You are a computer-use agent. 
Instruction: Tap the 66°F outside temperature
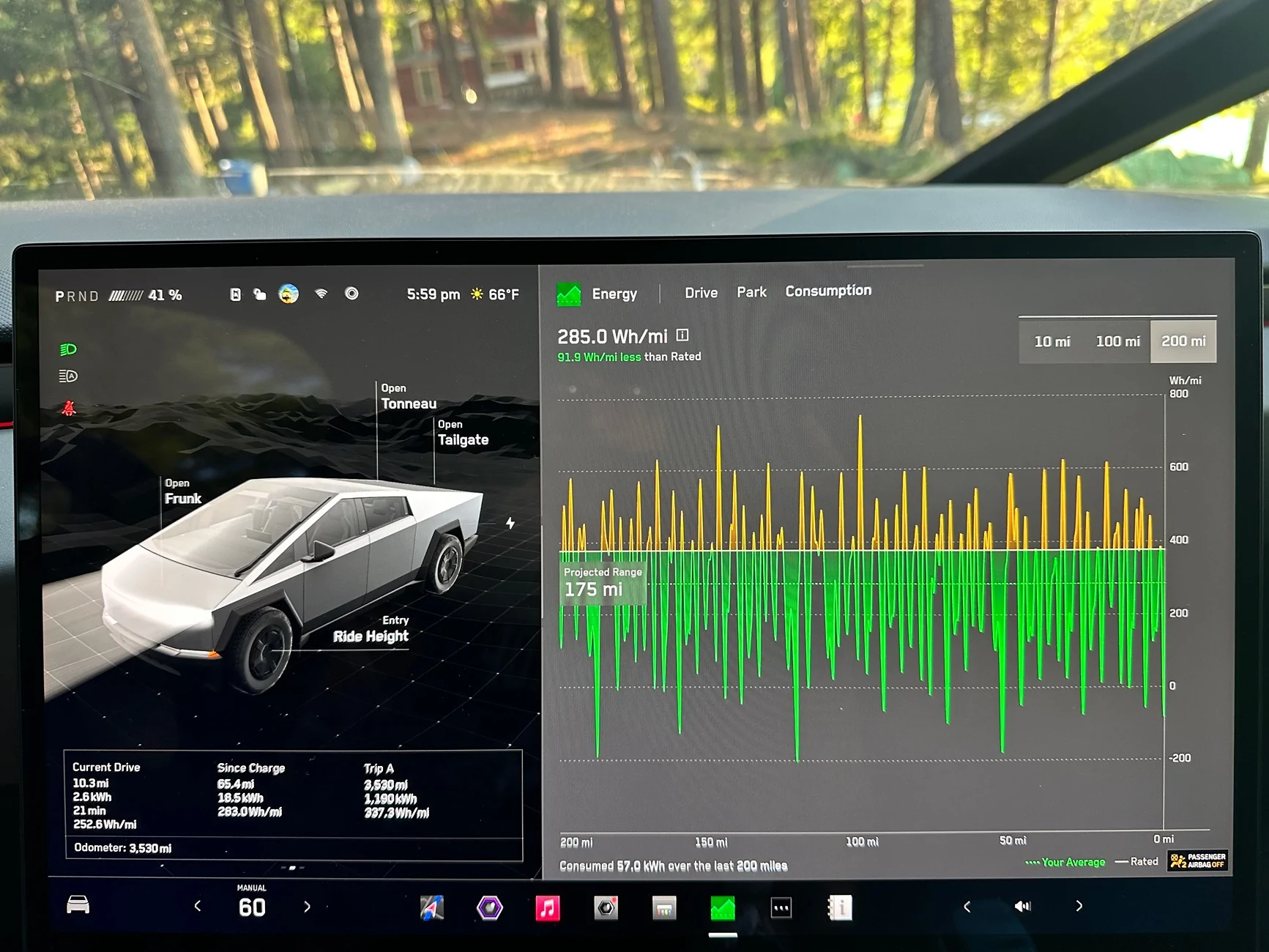tap(504, 294)
